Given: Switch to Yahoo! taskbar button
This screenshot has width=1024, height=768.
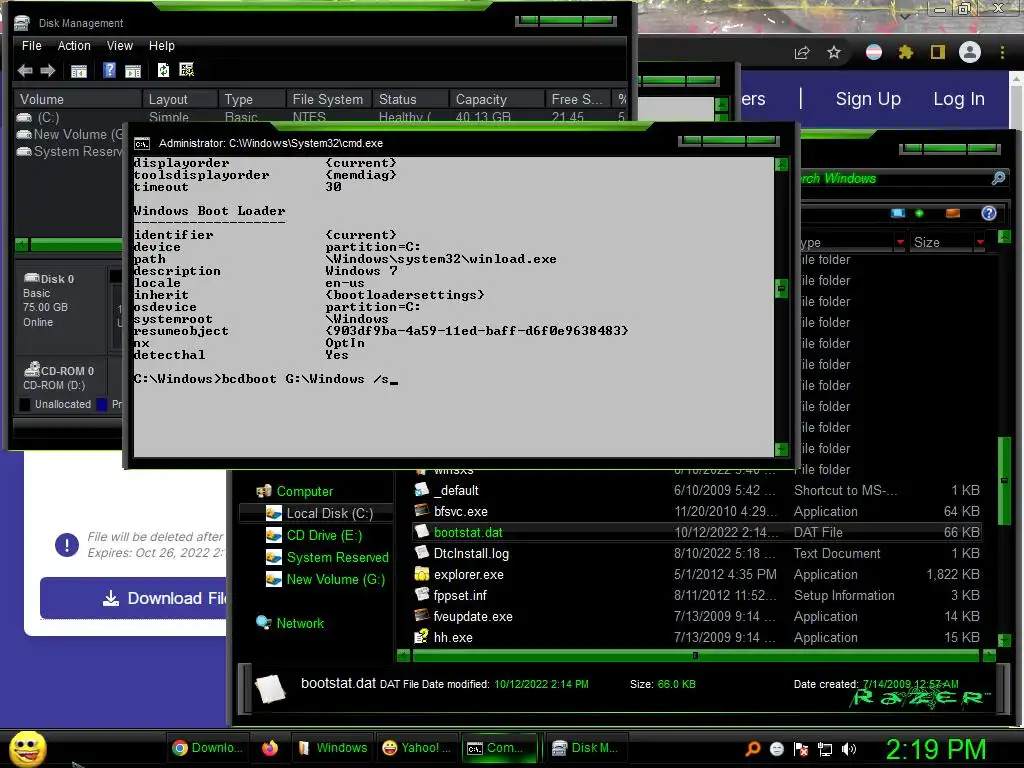Looking at the screenshot, I should tap(416, 748).
